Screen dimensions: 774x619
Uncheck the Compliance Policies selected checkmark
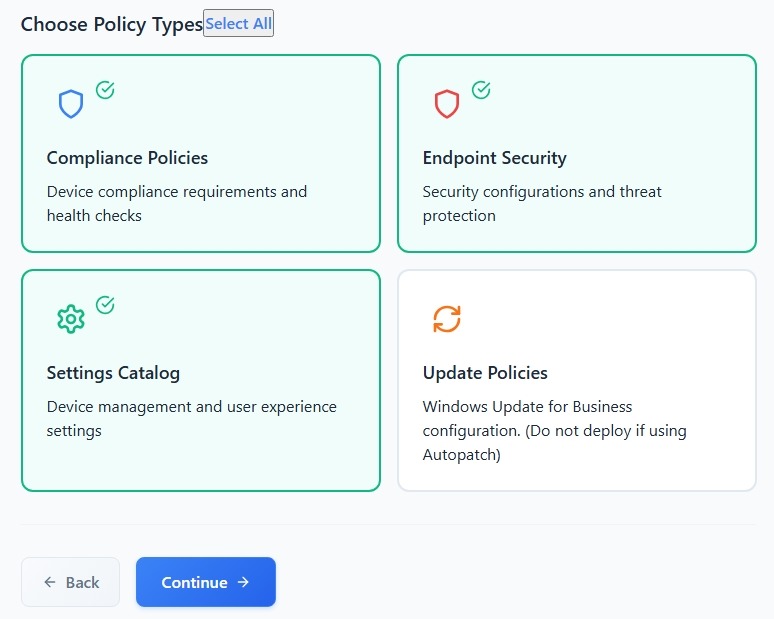(105, 90)
